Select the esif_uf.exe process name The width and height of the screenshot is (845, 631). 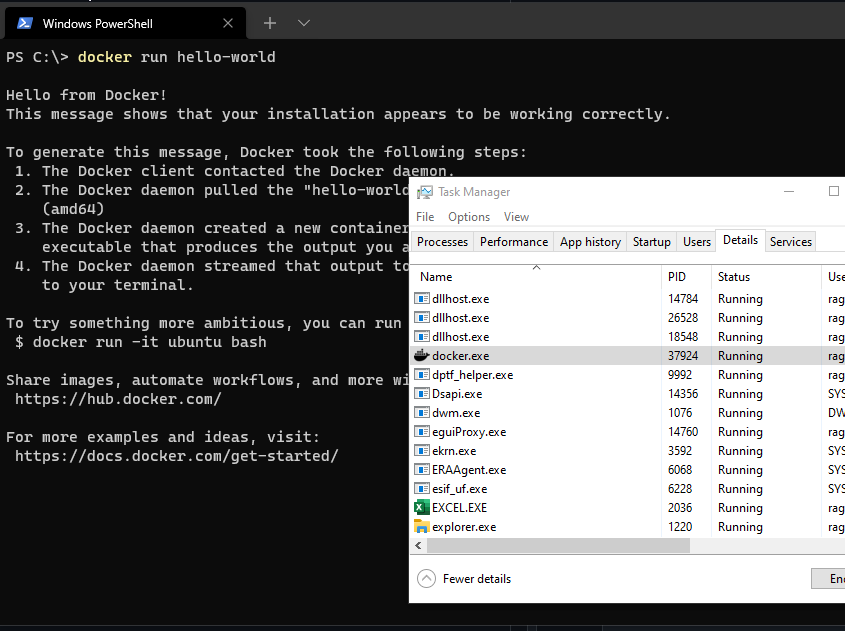tap(460, 489)
